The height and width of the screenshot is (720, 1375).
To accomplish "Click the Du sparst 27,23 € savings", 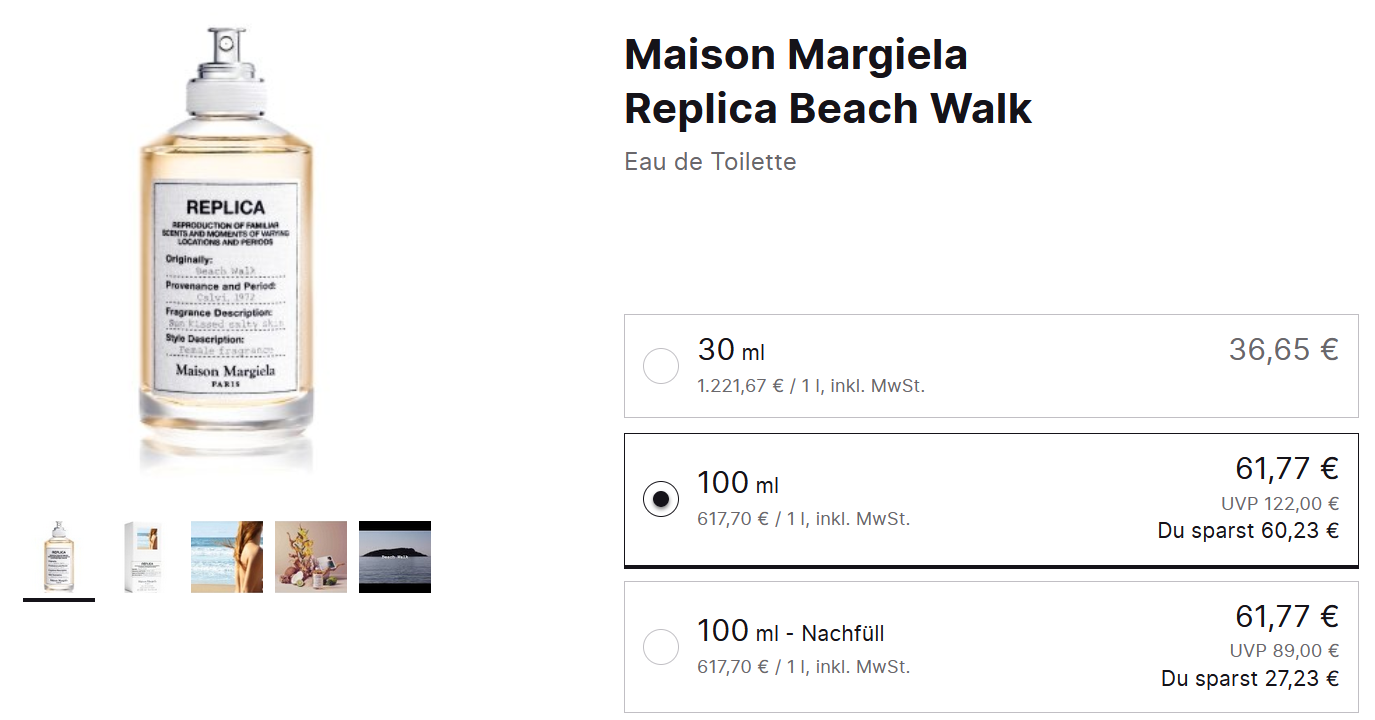I will point(1250,678).
